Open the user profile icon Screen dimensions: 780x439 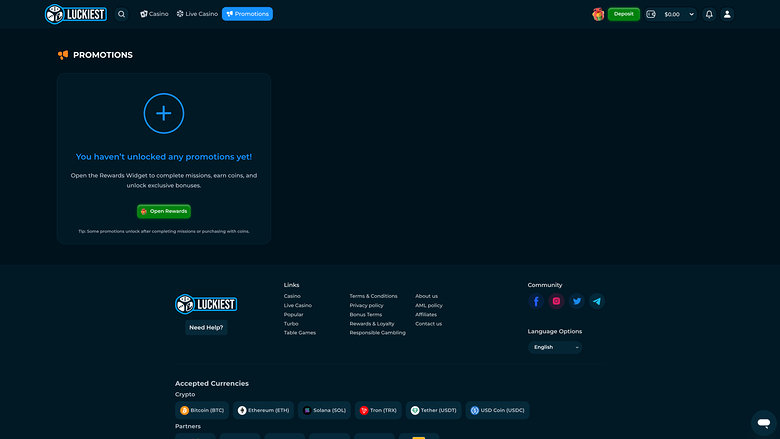click(727, 14)
